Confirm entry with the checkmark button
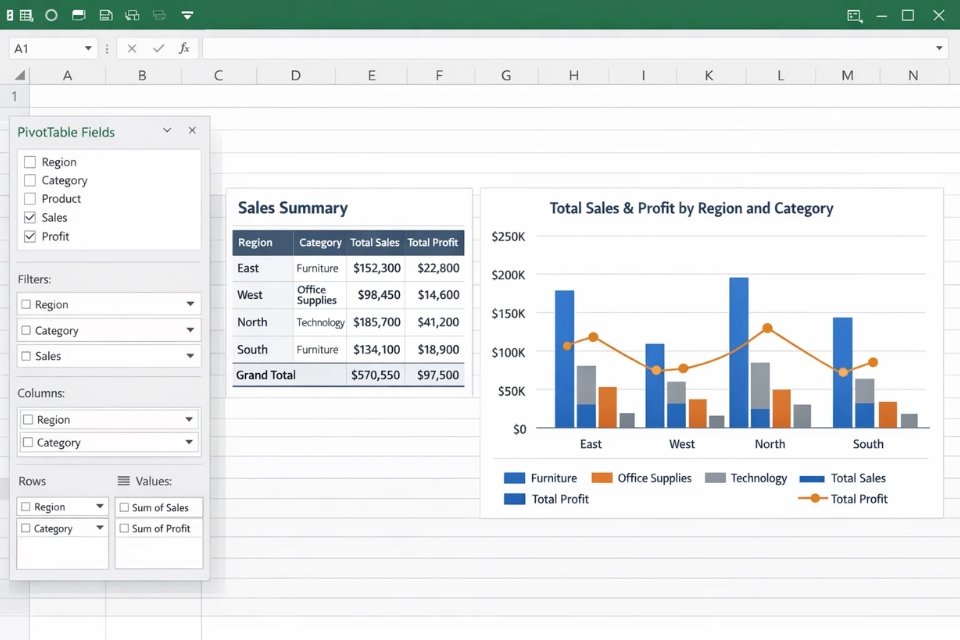 click(158, 47)
